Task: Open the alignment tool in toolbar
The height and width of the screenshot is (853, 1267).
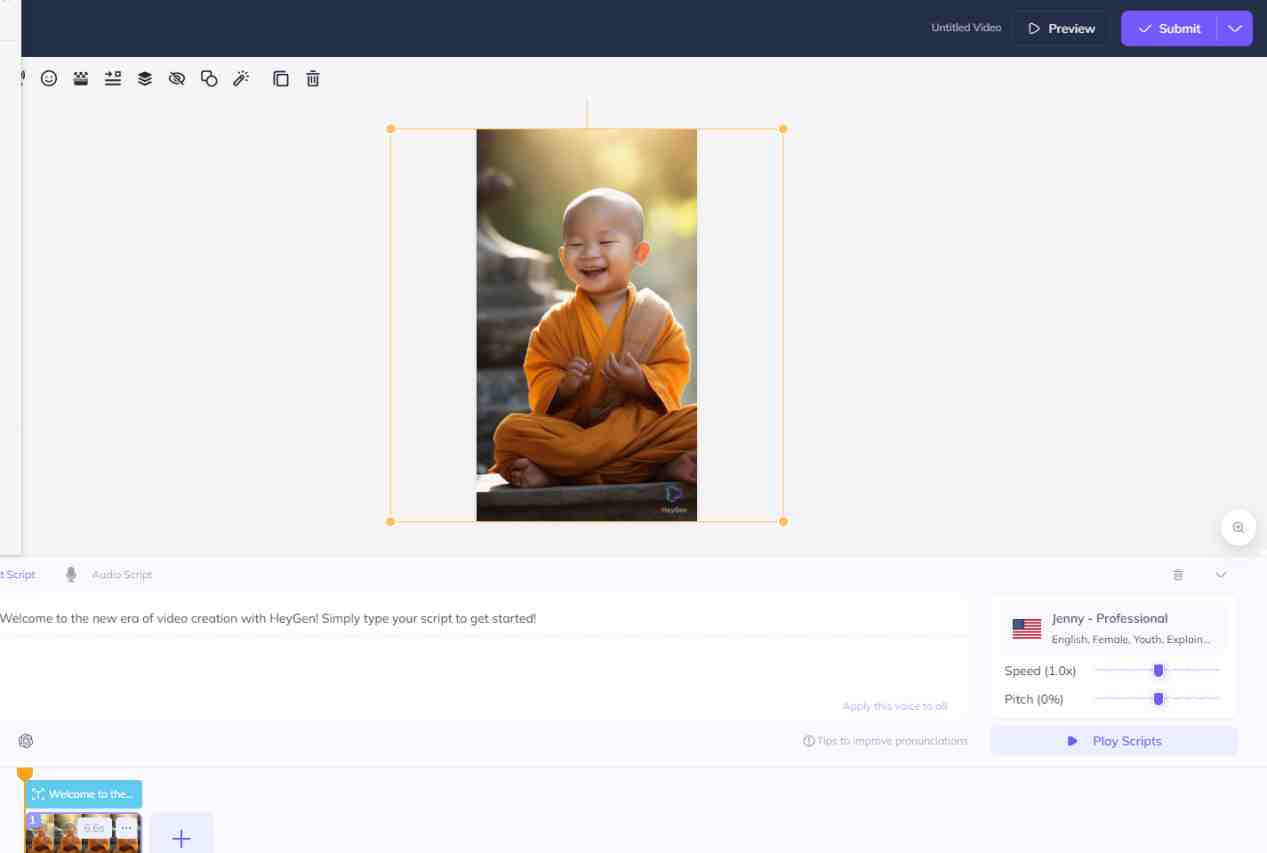Action: tap(113, 78)
